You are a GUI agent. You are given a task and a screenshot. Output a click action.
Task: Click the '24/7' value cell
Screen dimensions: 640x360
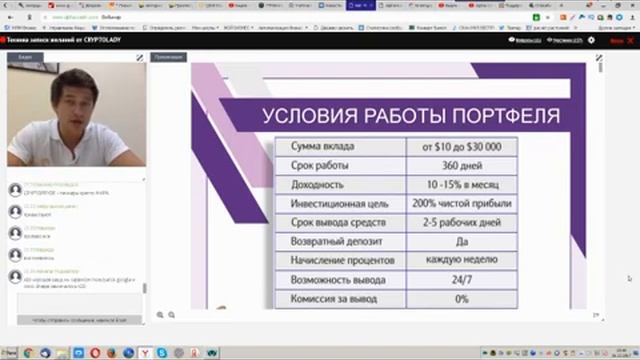[x=462, y=280]
